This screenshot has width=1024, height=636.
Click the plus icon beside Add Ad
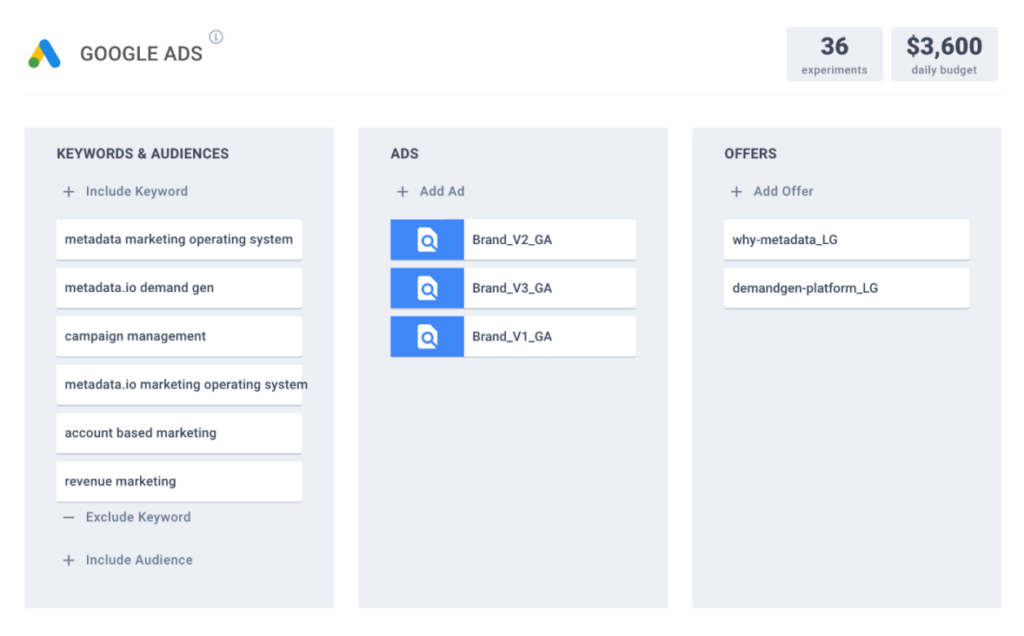(x=403, y=191)
